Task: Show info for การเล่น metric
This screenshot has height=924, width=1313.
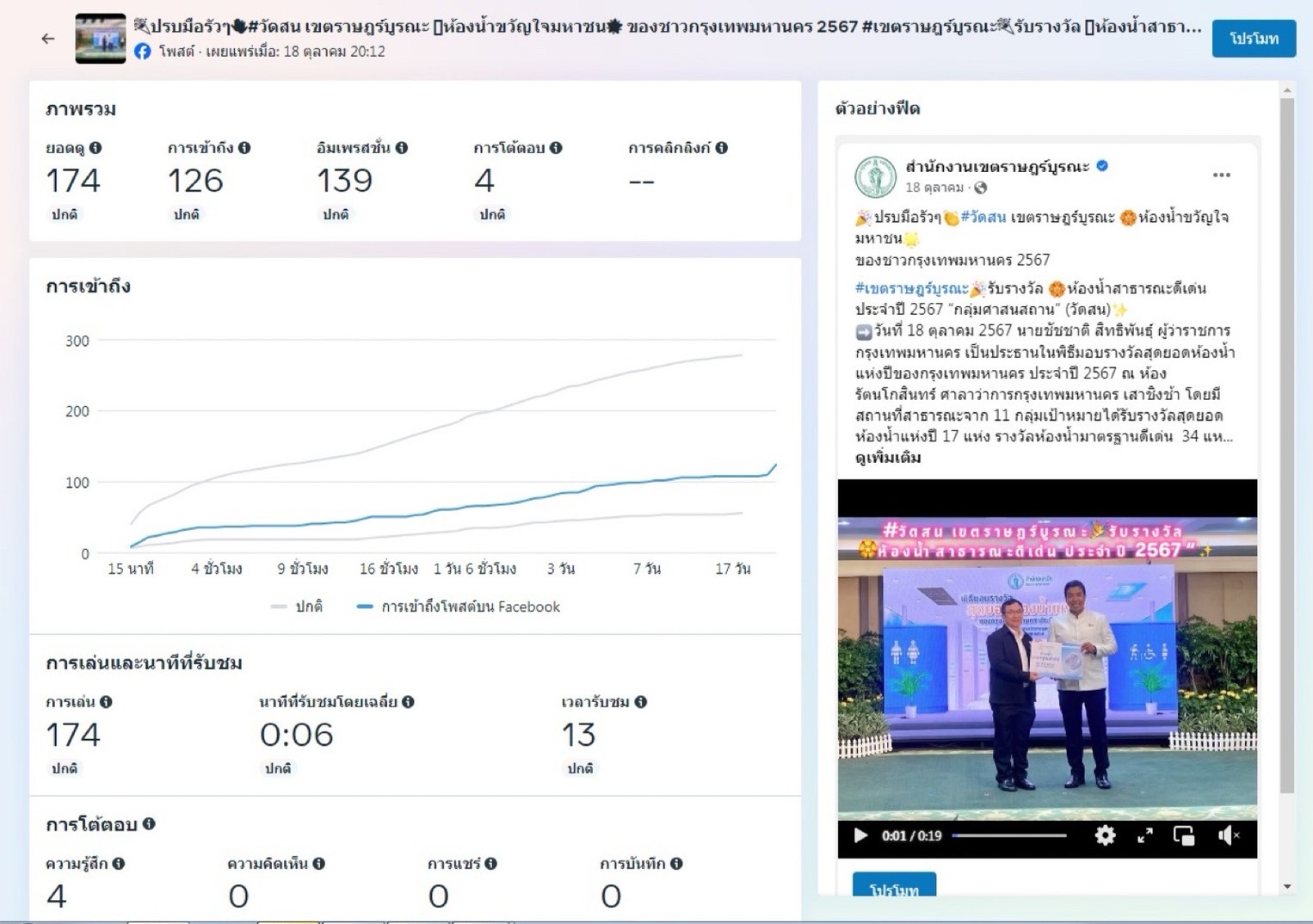Action: tap(106, 702)
